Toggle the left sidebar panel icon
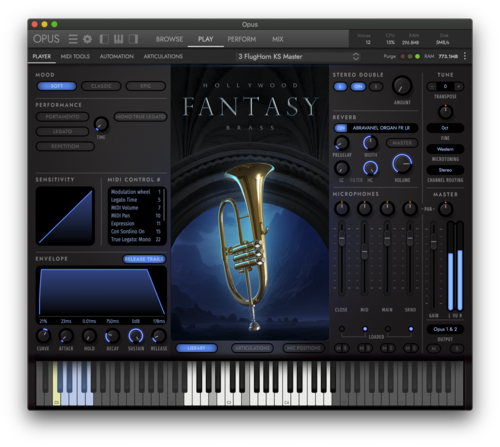This screenshot has height=447, width=500. click(x=104, y=39)
